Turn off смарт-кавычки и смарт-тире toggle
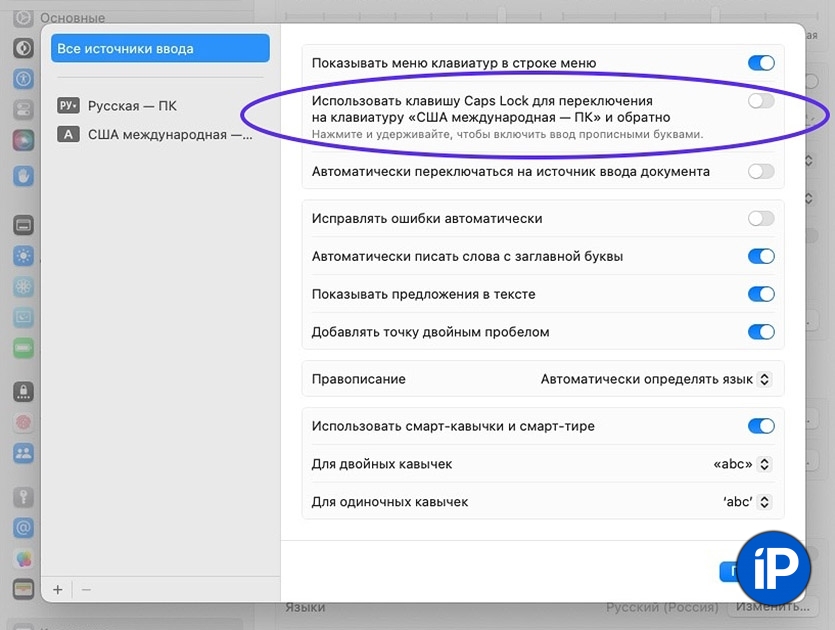 point(761,426)
